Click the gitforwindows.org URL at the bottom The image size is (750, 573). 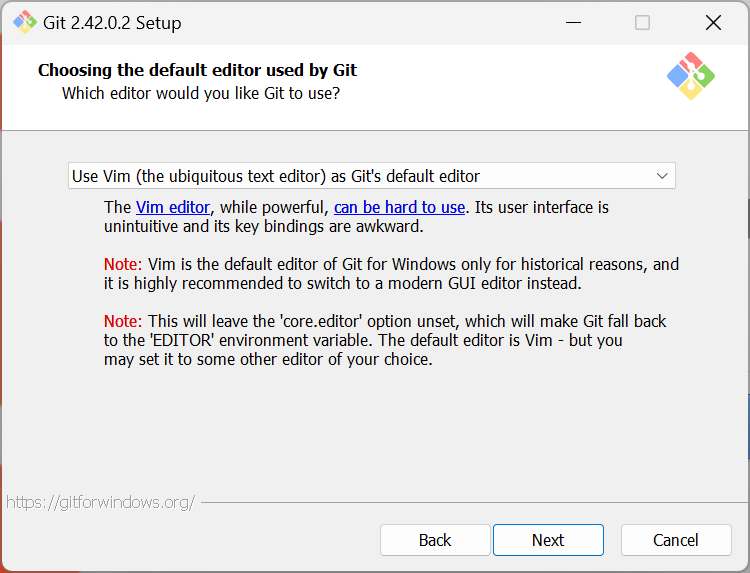[x=100, y=502]
